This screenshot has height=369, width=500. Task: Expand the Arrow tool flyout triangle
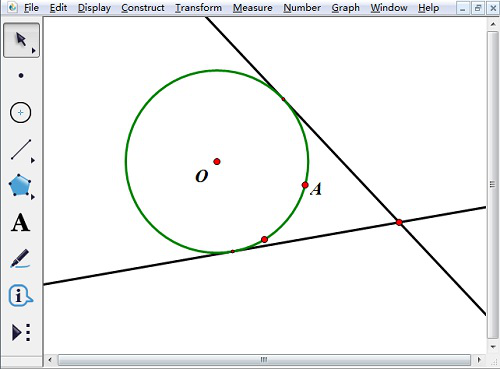click(33, 51)
